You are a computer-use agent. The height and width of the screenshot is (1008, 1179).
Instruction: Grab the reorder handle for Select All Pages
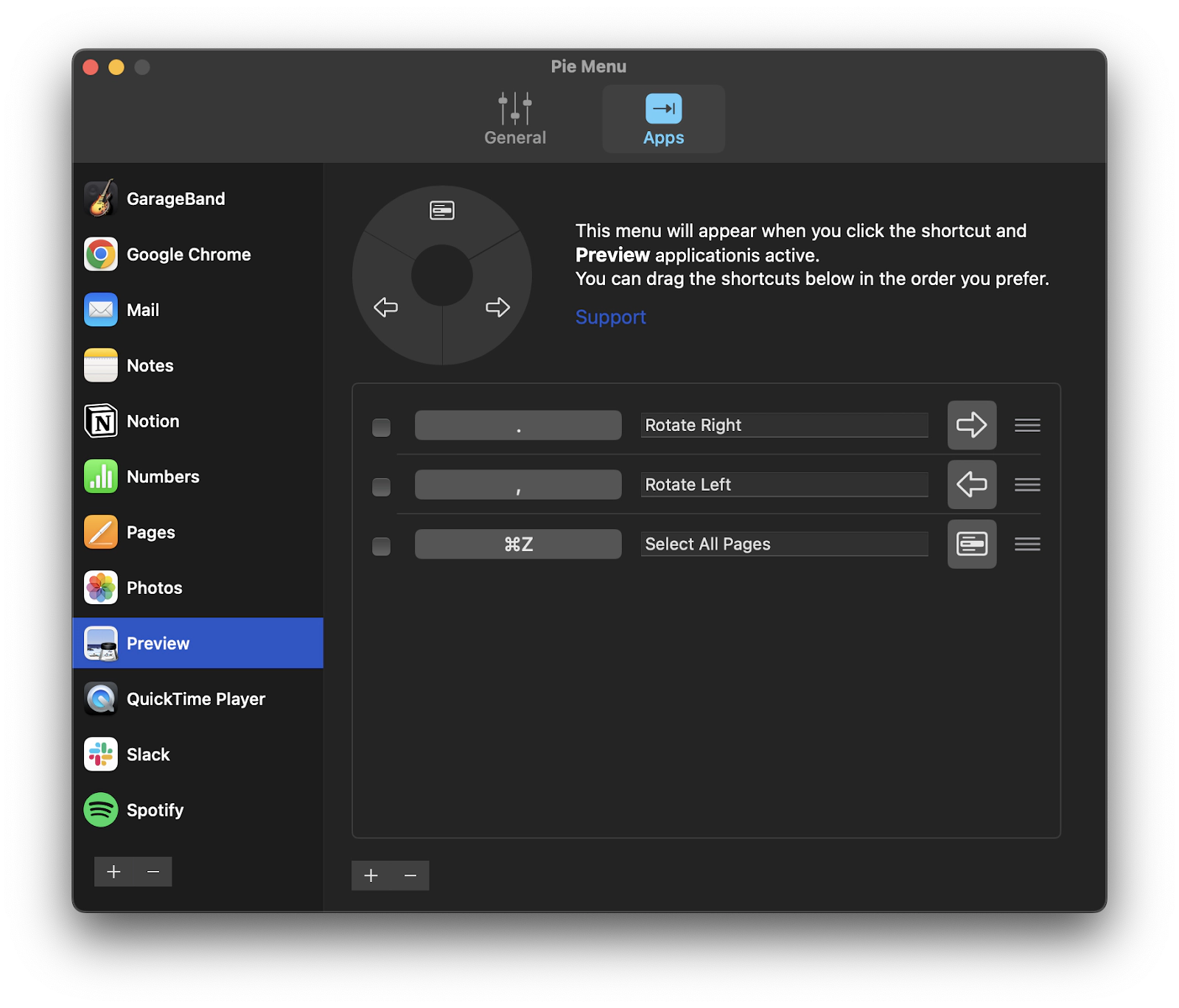[x=1027, y=544]
